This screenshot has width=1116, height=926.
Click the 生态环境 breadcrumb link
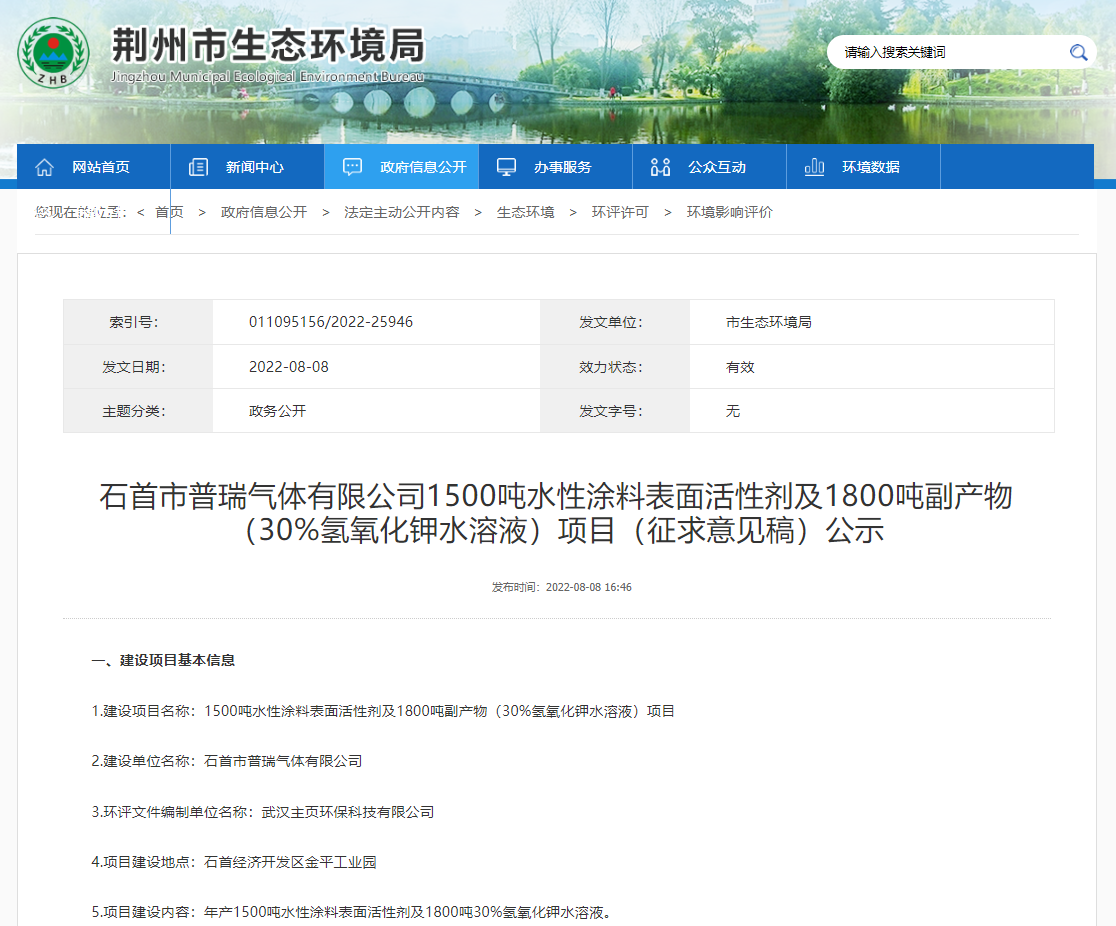526,212
